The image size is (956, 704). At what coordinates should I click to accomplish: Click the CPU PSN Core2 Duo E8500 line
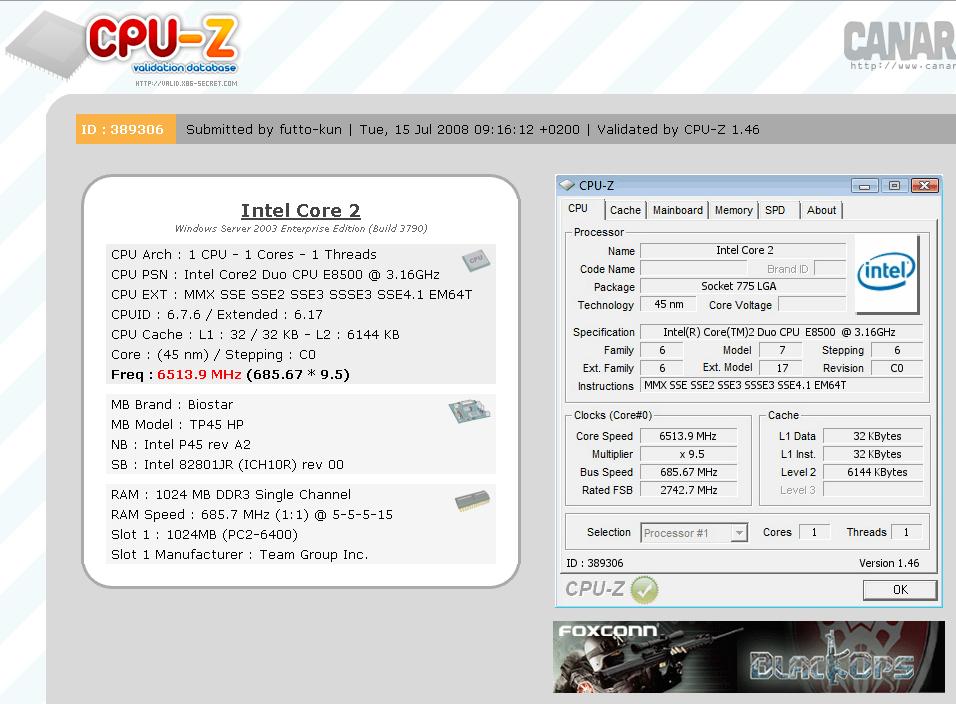click(x=276, y=274)
